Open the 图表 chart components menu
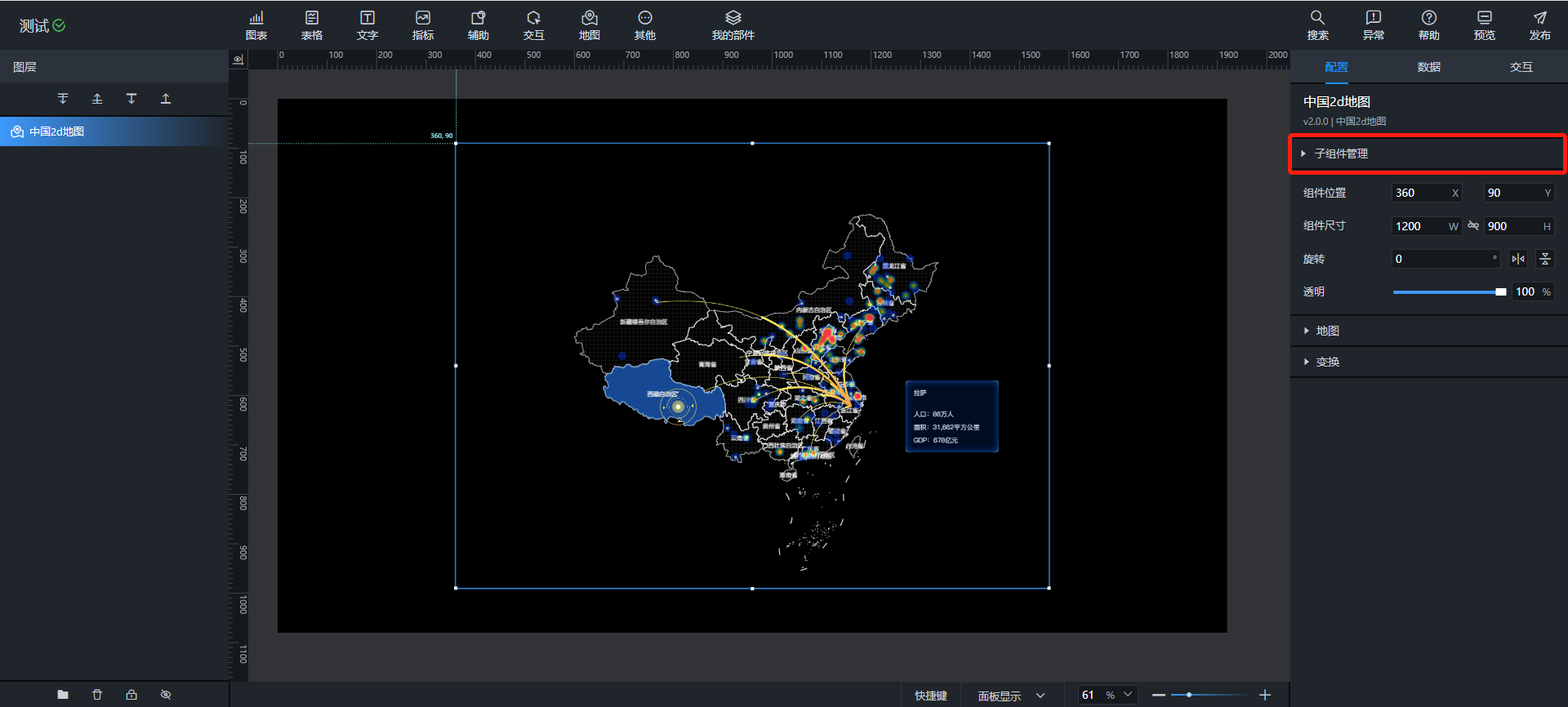1568x707 pixels. point(256,25)
